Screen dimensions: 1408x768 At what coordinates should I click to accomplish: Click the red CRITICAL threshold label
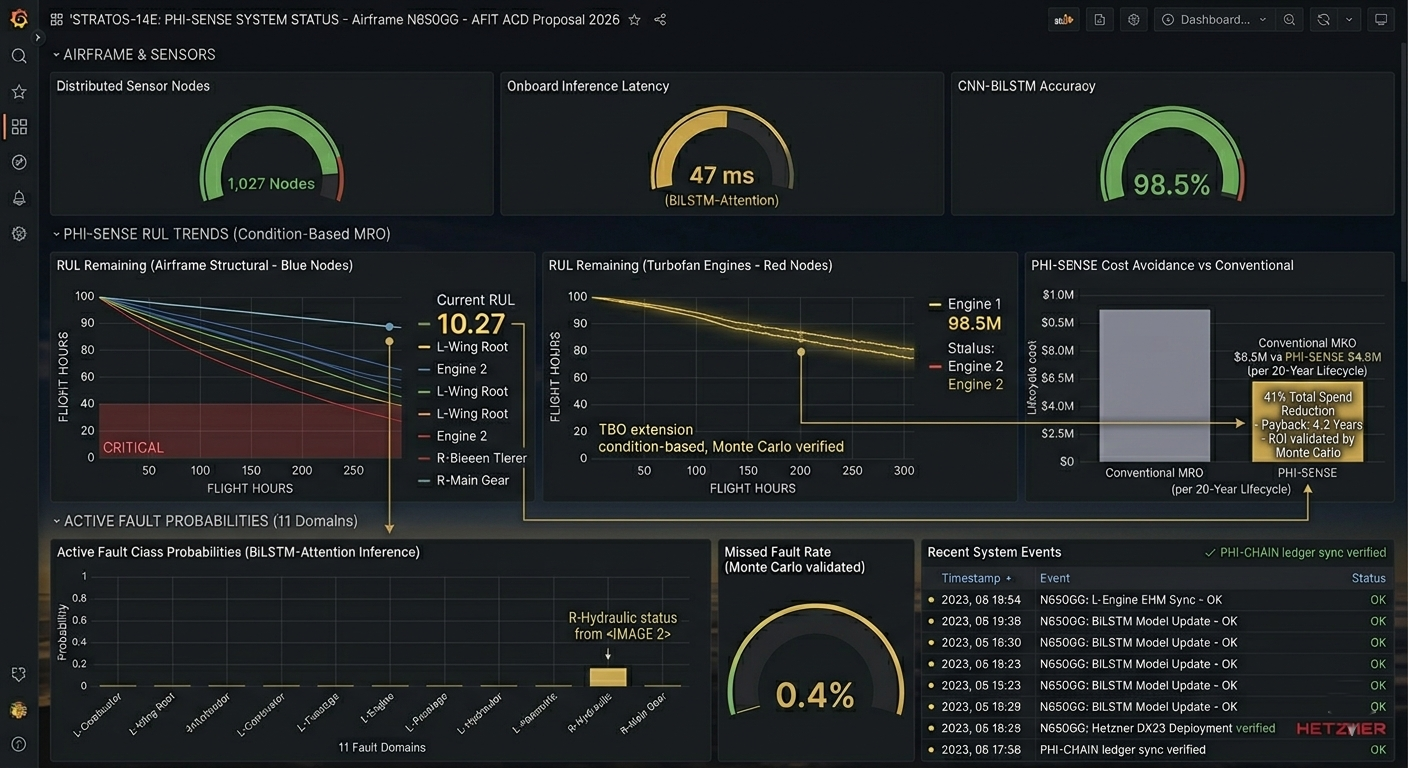(133, 447)
